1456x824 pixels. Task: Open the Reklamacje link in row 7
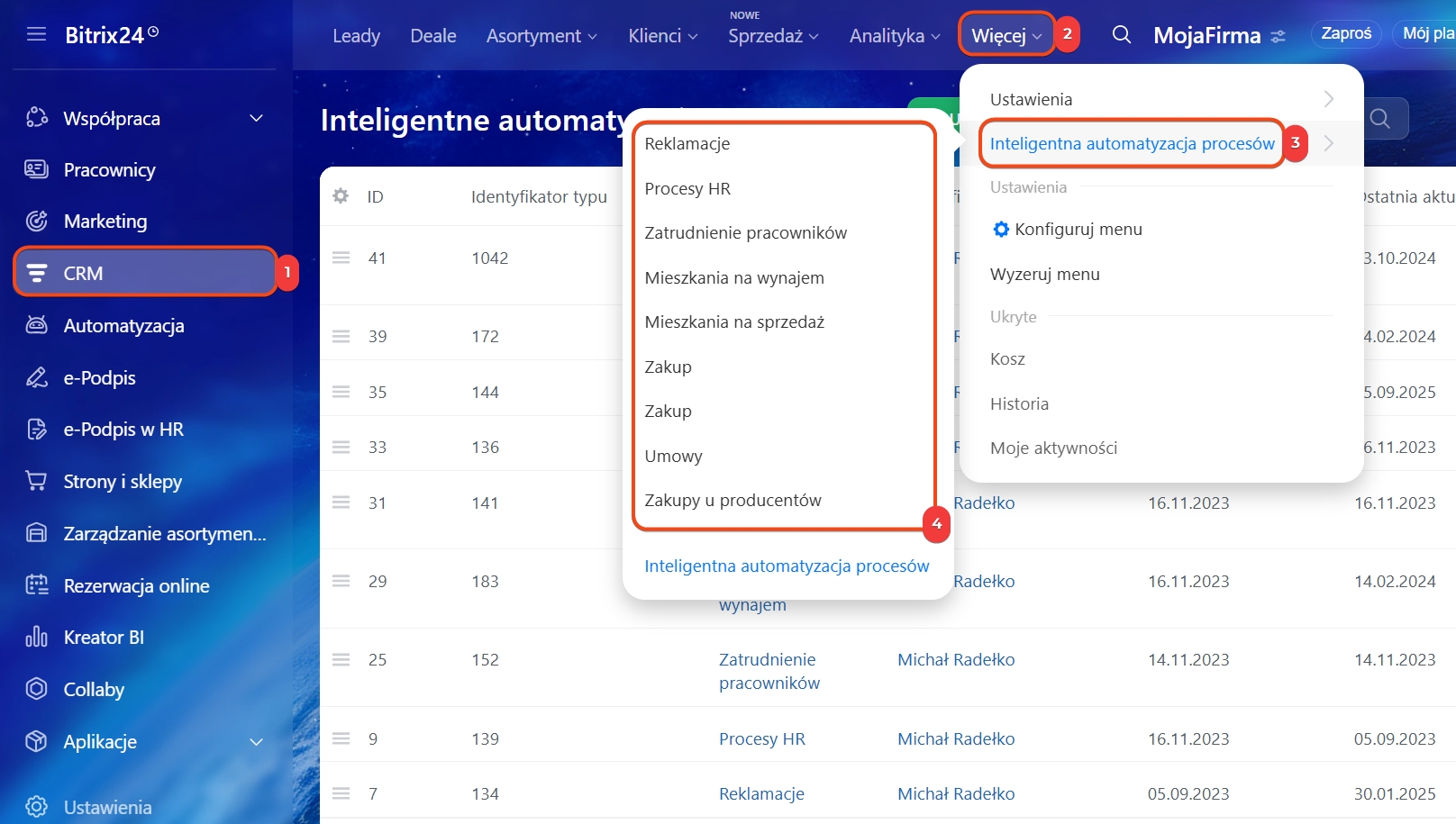click(x=761, y=793)
